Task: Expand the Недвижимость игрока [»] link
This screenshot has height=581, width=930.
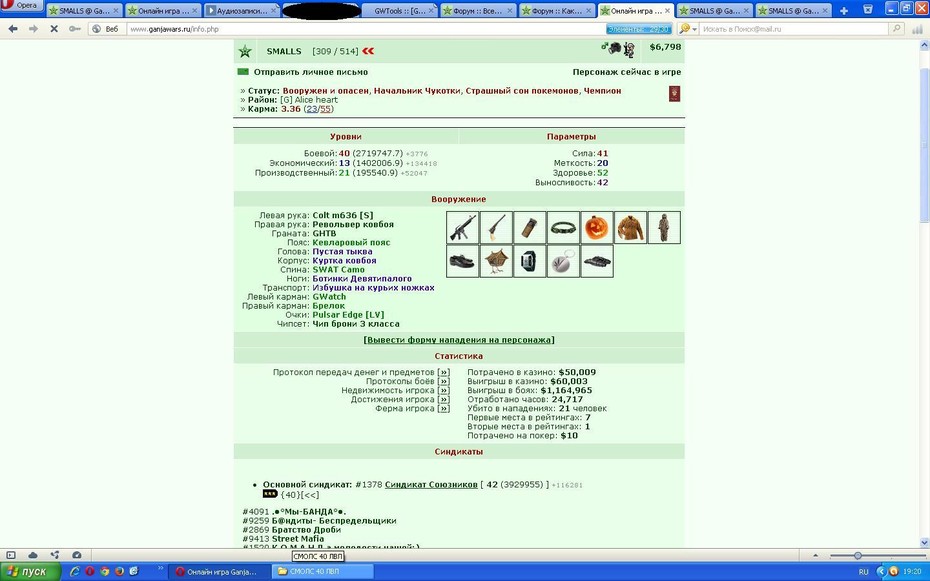Action: tap(444, 390)
